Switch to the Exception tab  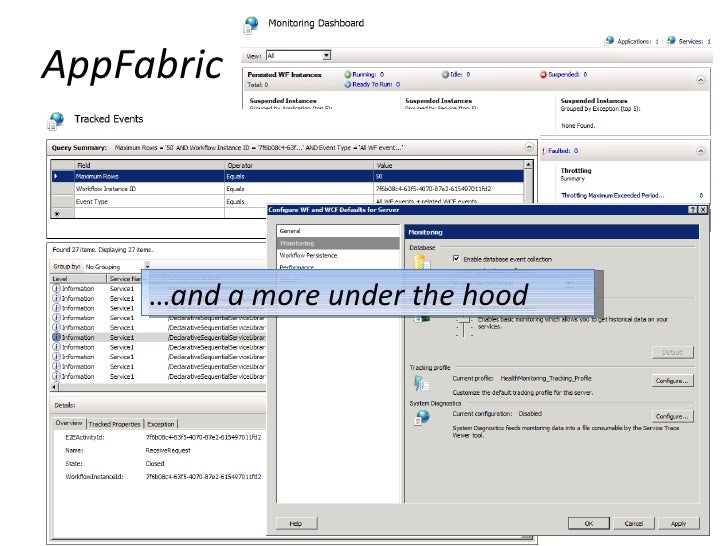pos(161,424)
